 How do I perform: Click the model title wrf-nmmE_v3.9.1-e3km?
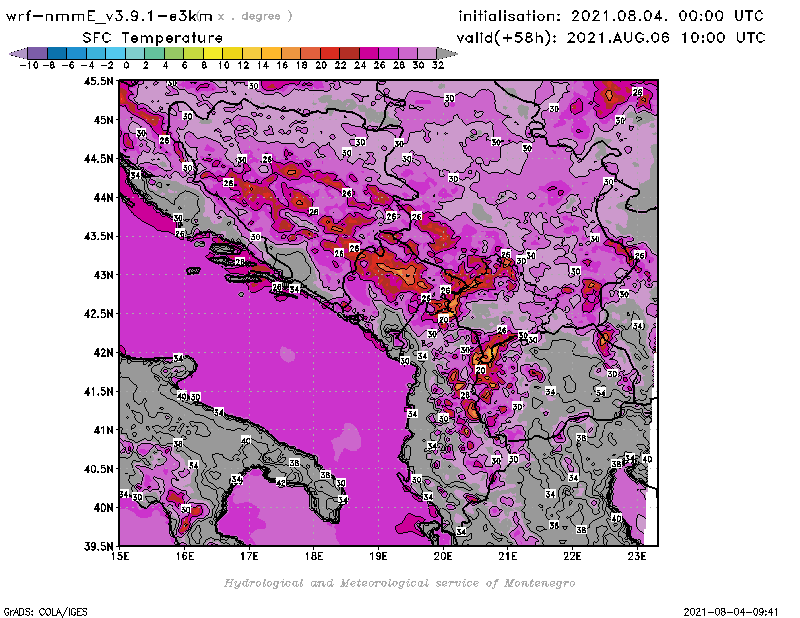point(109,16)
